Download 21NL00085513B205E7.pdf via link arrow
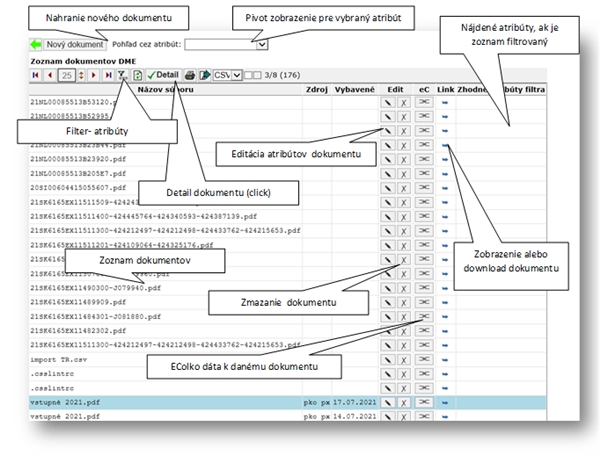This screenshot has width=600, height=455. (x=445, y=174)
